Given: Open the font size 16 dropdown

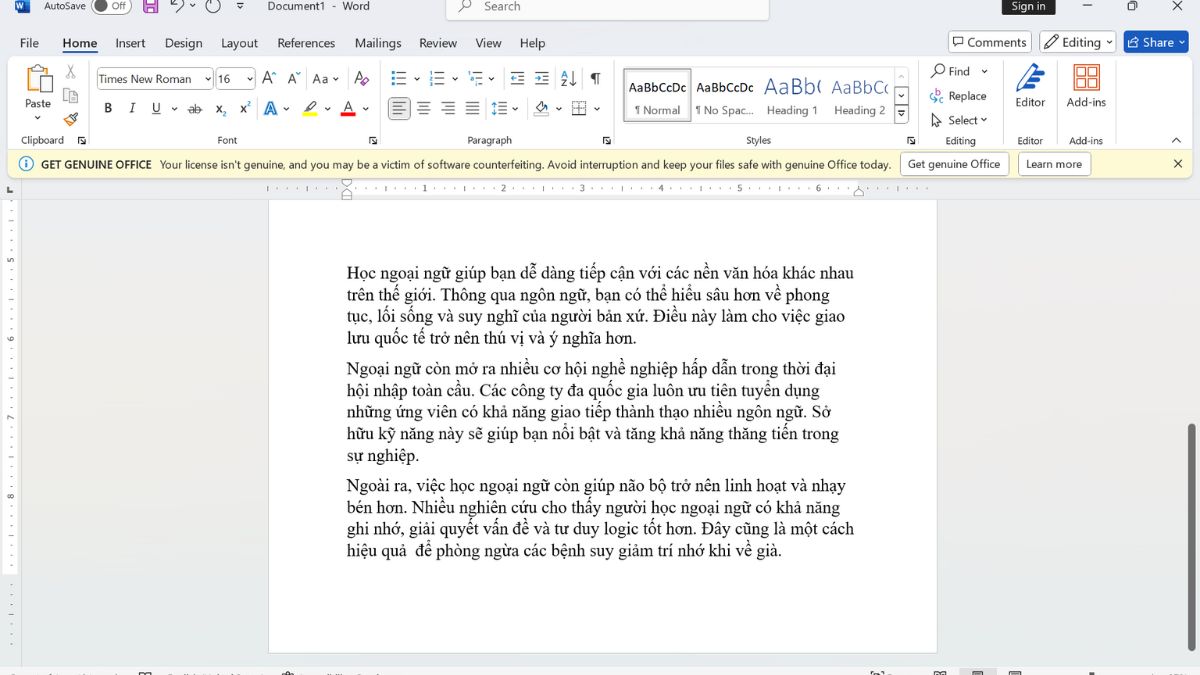Looking at the screenshot, I should pos(248,79).
